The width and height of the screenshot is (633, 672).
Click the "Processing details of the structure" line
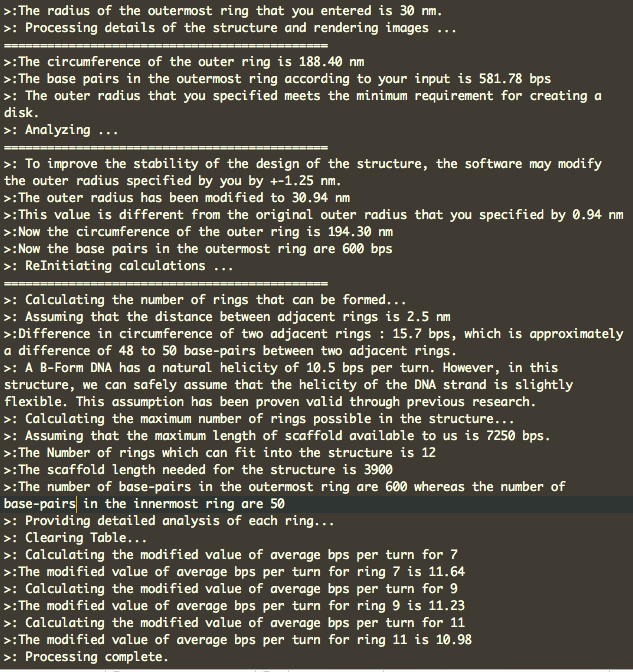tap(230, 28)
